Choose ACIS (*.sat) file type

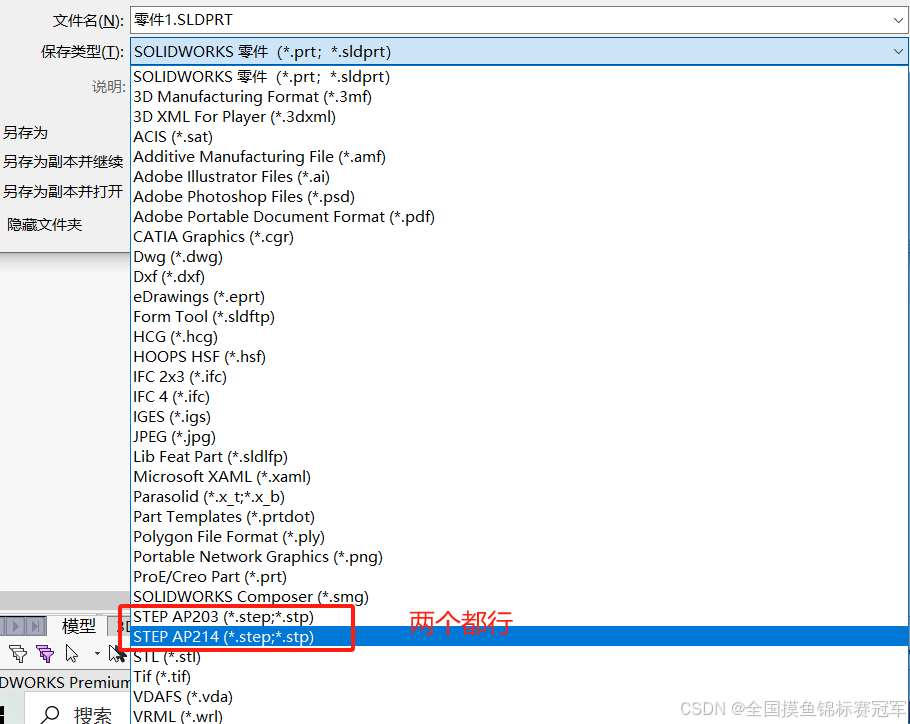click(519, 137)
